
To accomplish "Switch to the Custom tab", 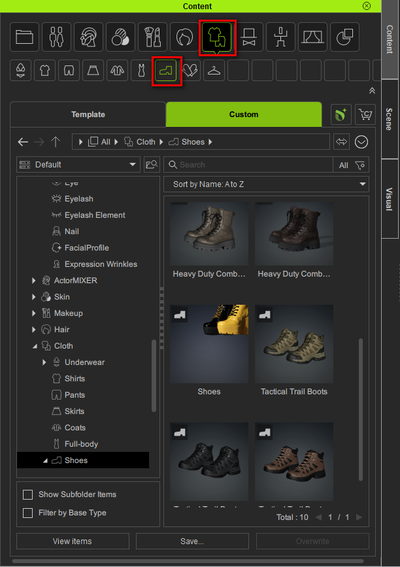I will point(244,114).
